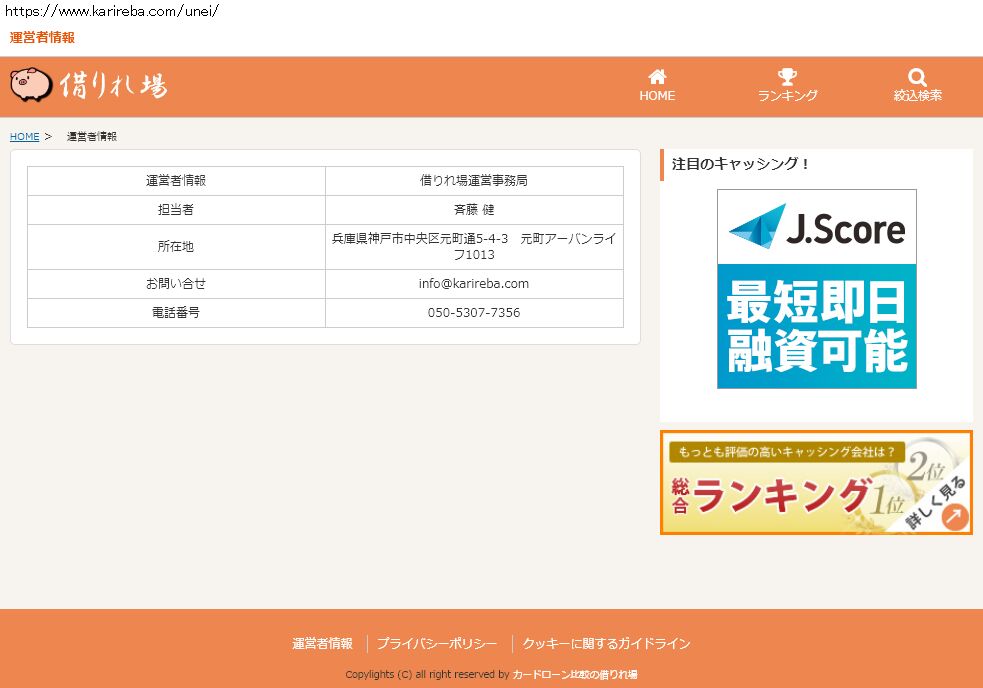Screen dimensions: 983x688
Task: Click the phone number 050-5307-7356
Action: click(x=474, y=313)
